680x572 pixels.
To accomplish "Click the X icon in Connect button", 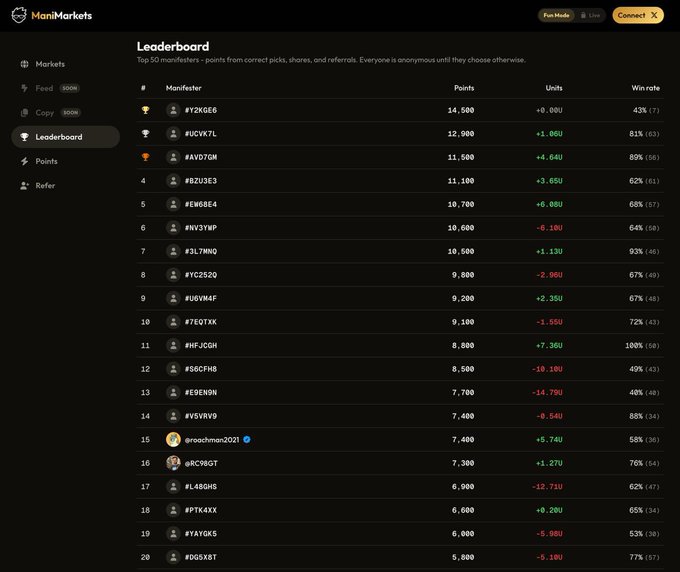I will pos(654,15).
